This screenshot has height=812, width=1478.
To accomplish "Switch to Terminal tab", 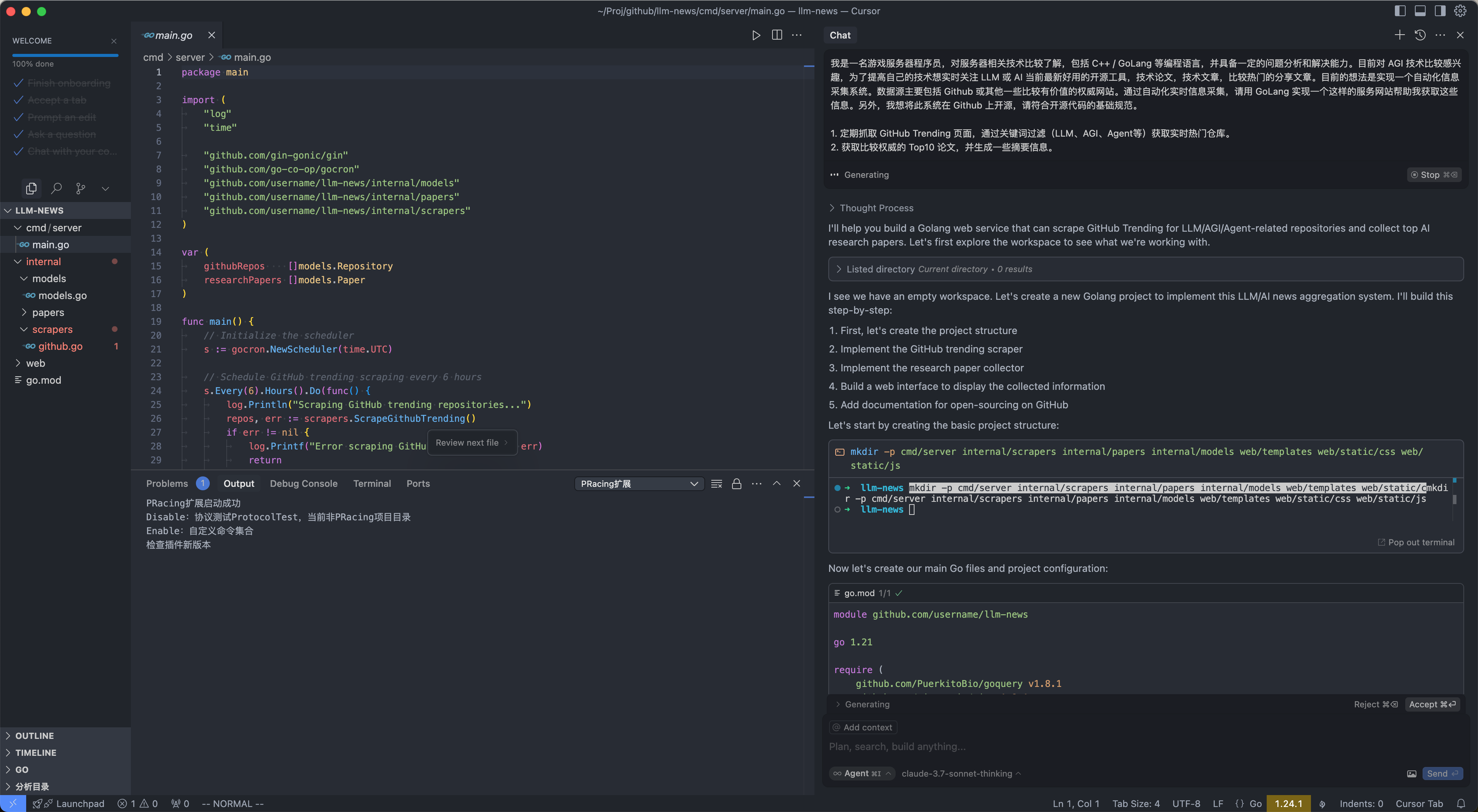I will click(372, 484).
